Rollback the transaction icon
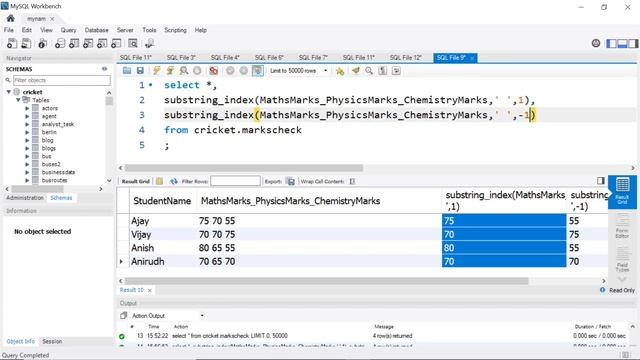 pyautogui.click(x=244, y=71)
